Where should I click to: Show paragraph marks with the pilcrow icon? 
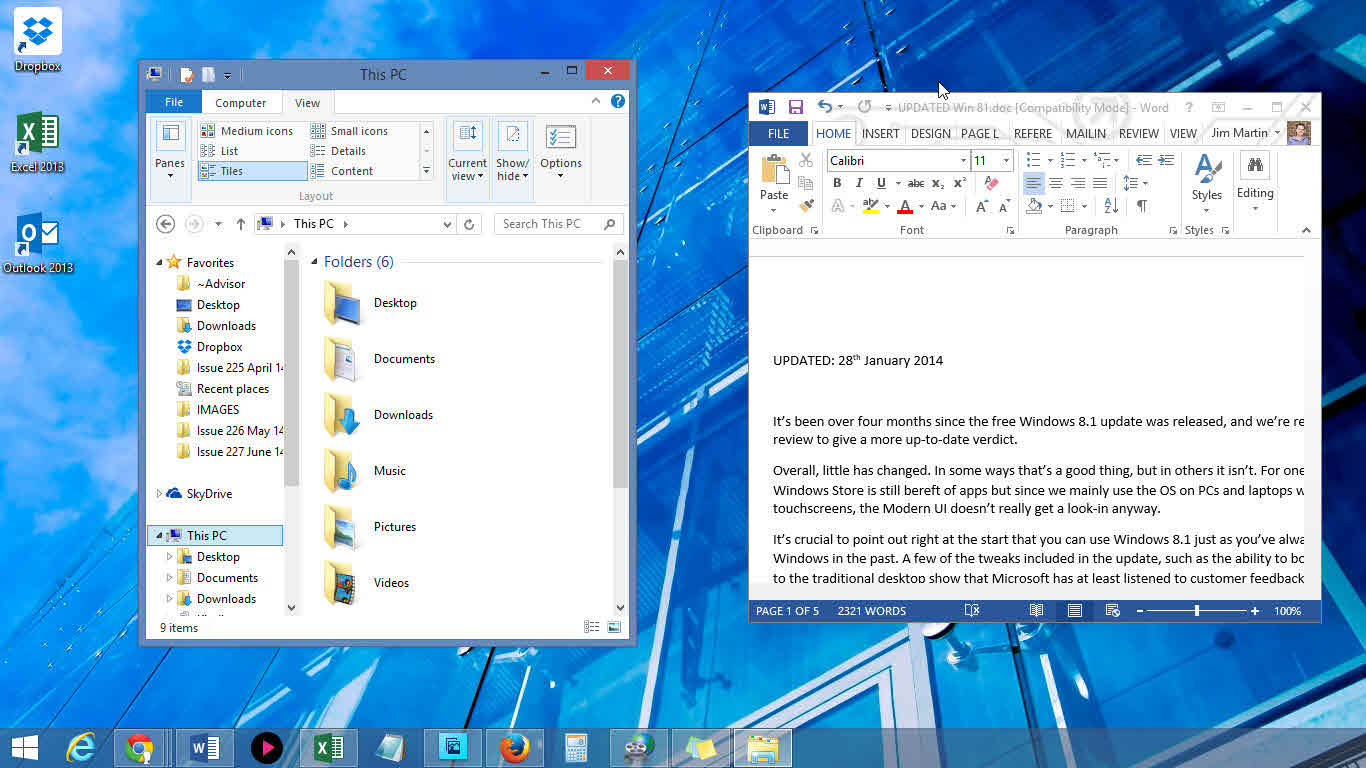click(x=1141, y=206)
